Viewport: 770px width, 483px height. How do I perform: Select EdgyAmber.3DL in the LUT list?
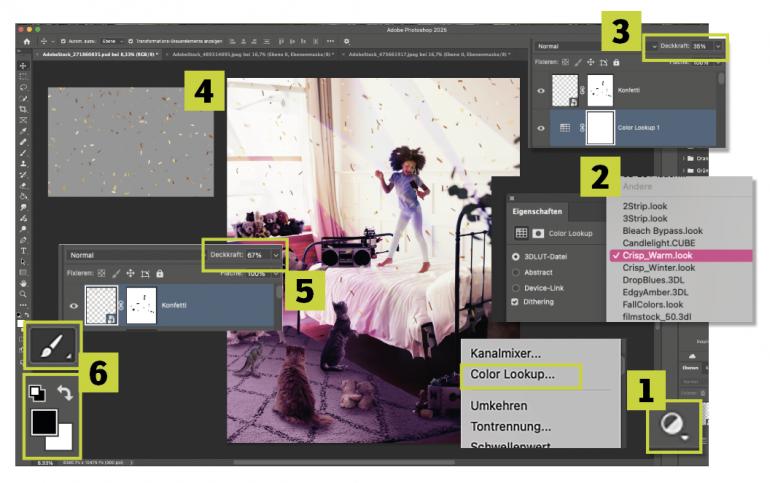click(655, 293)
